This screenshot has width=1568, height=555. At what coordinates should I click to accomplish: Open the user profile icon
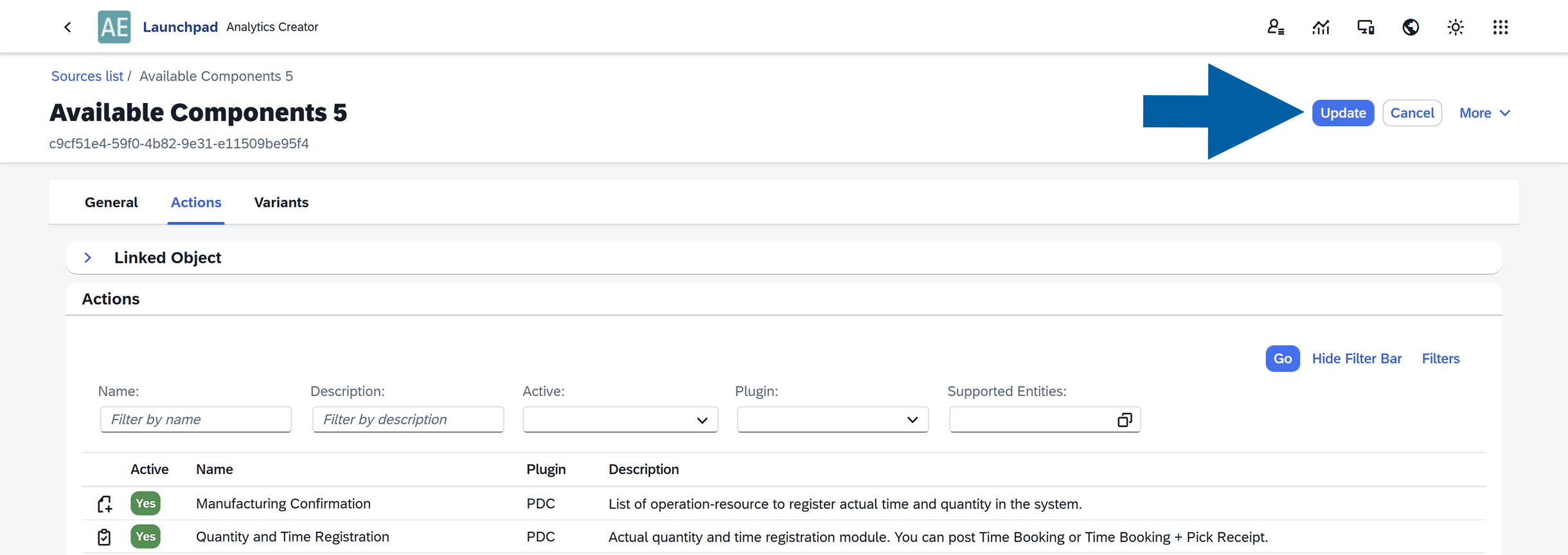[1276, 27]
